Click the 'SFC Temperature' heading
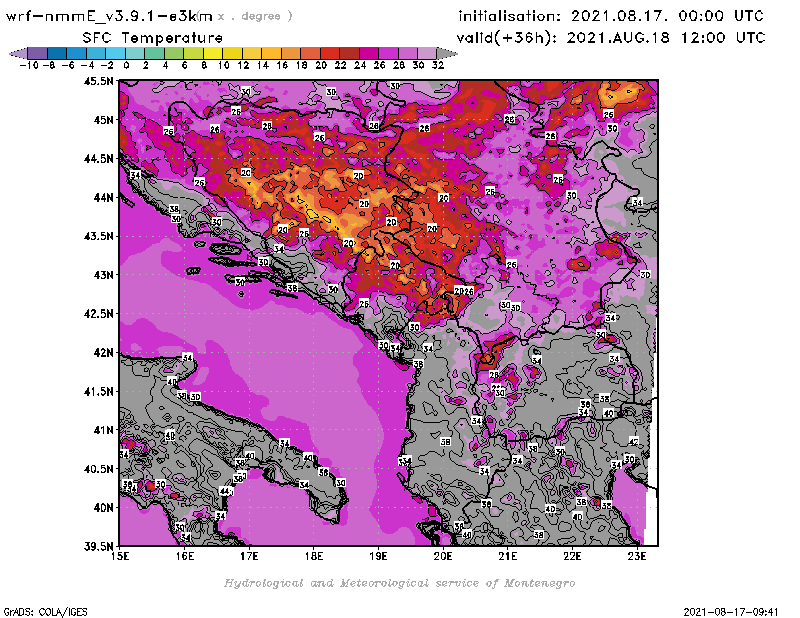 153,38
